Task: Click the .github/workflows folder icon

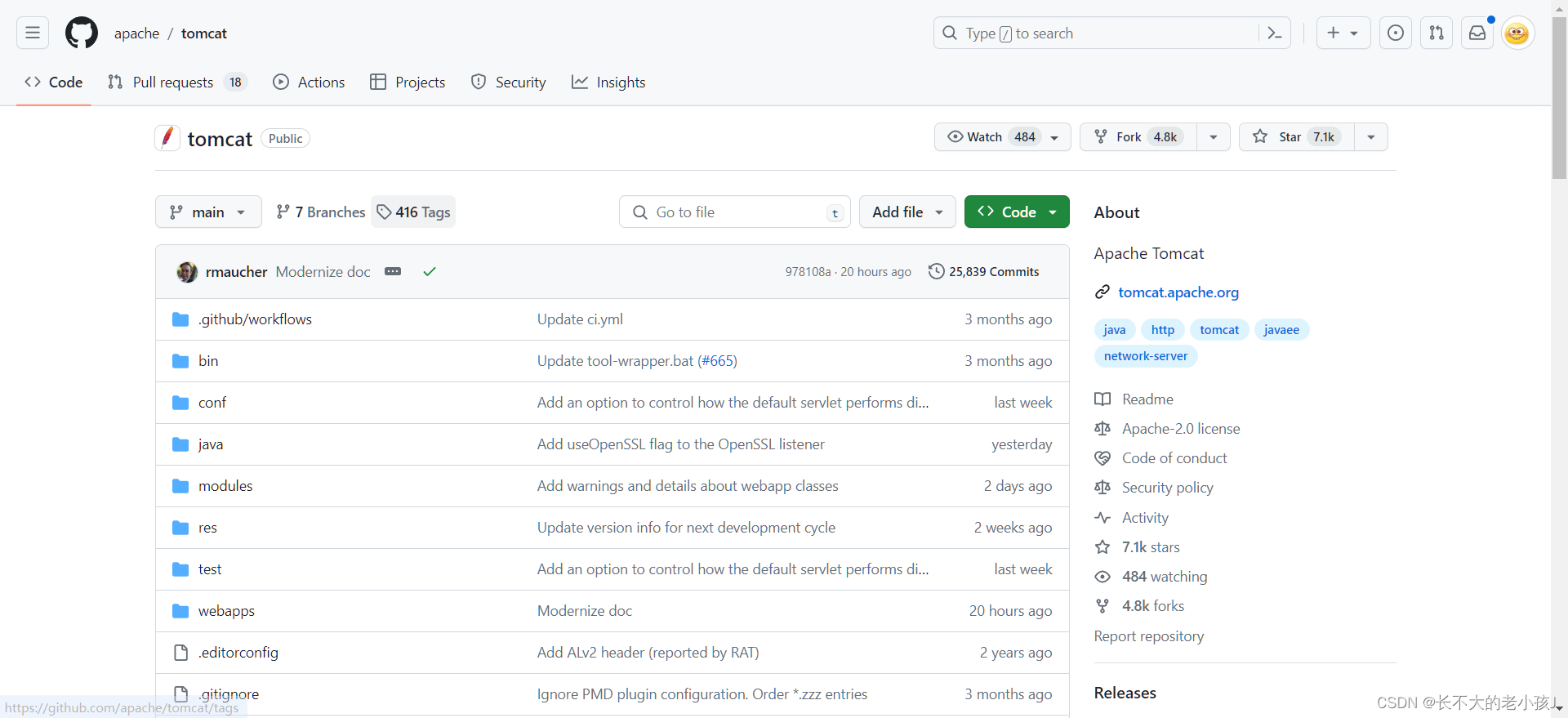Action: (x=180, y=319)
